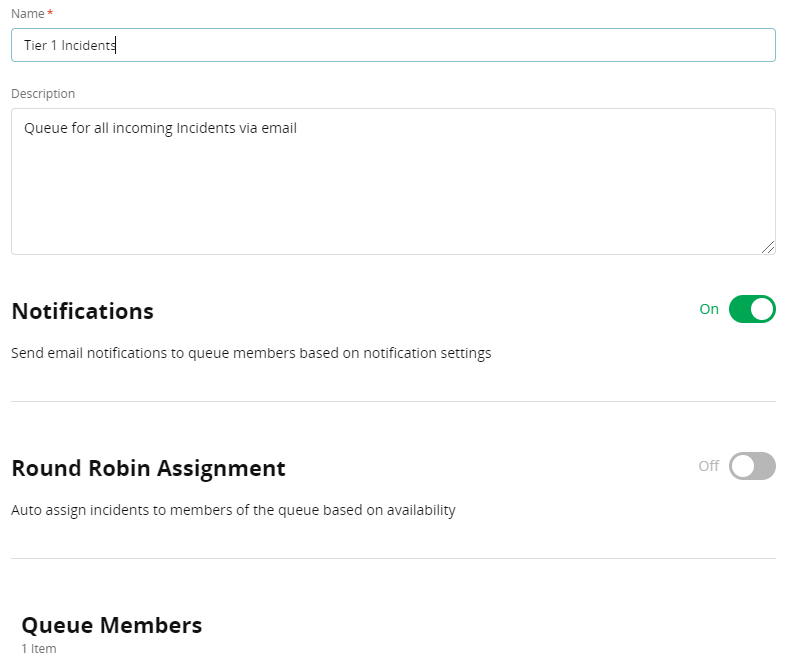
Task: Click the gray Off status label
Action: click(708, 466)
